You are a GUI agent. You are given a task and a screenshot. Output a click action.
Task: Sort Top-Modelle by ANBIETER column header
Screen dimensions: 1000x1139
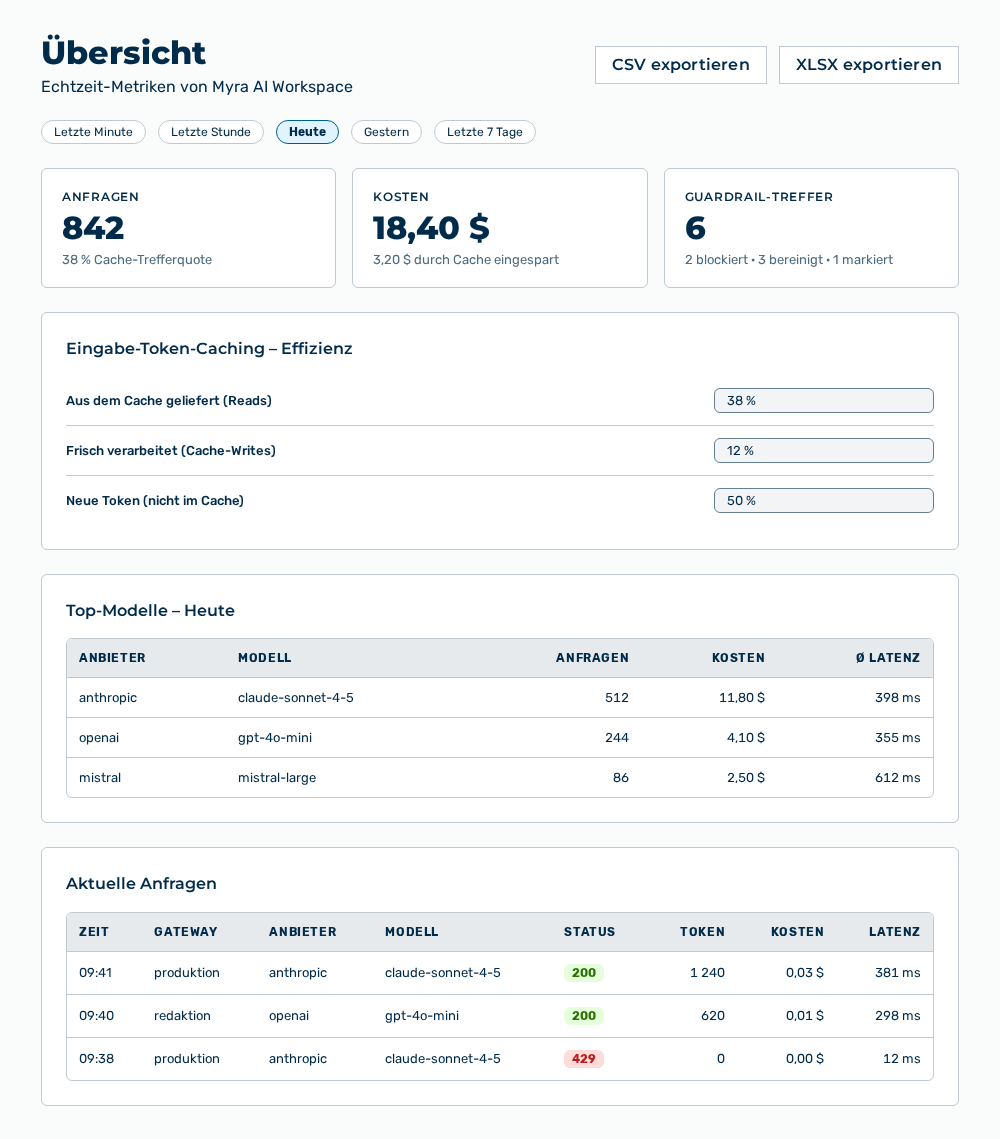click(x=113, y=658)
